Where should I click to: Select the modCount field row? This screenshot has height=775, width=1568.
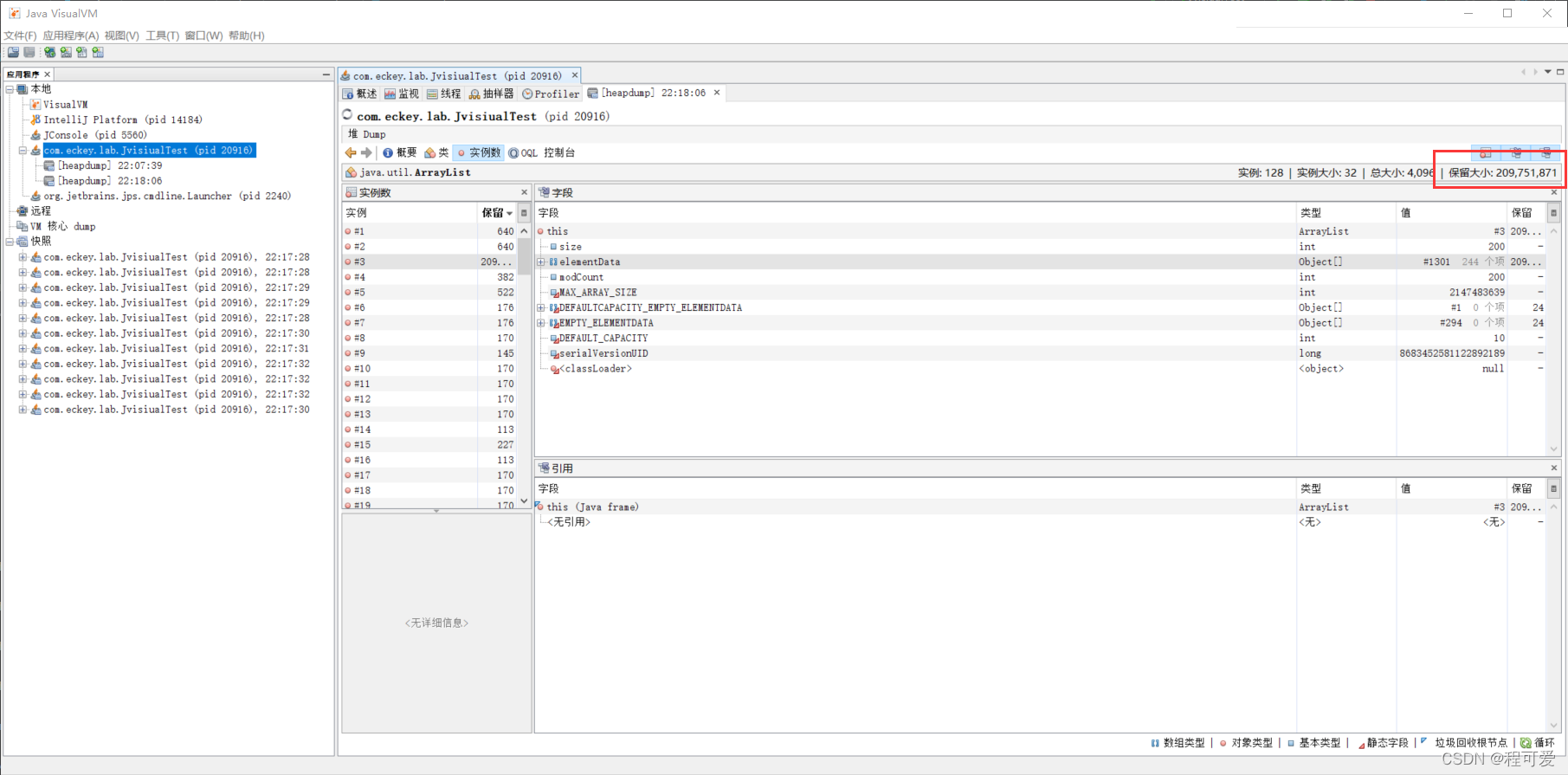coord(1041,277)
